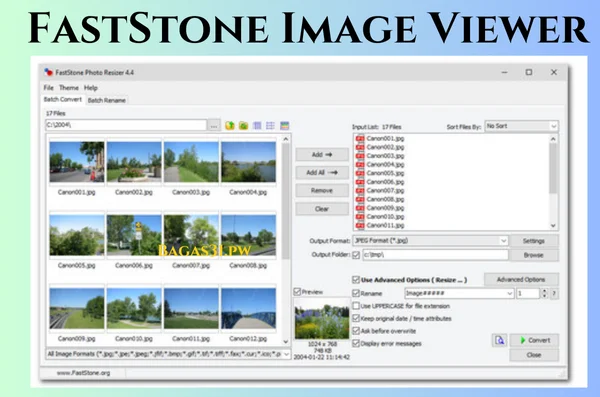The image size is (600, 397).
Task: Select the Canon003.jpg thumbnail
Action: (191, 162)
